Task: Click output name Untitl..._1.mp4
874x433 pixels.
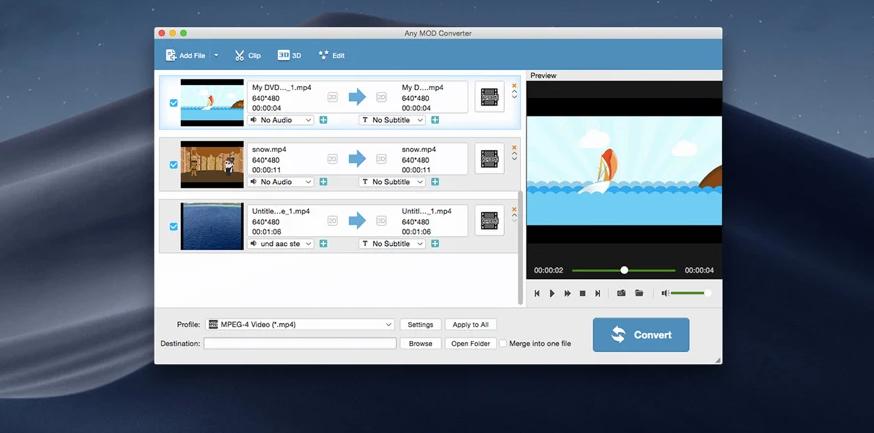Action: tap(426, 211)
